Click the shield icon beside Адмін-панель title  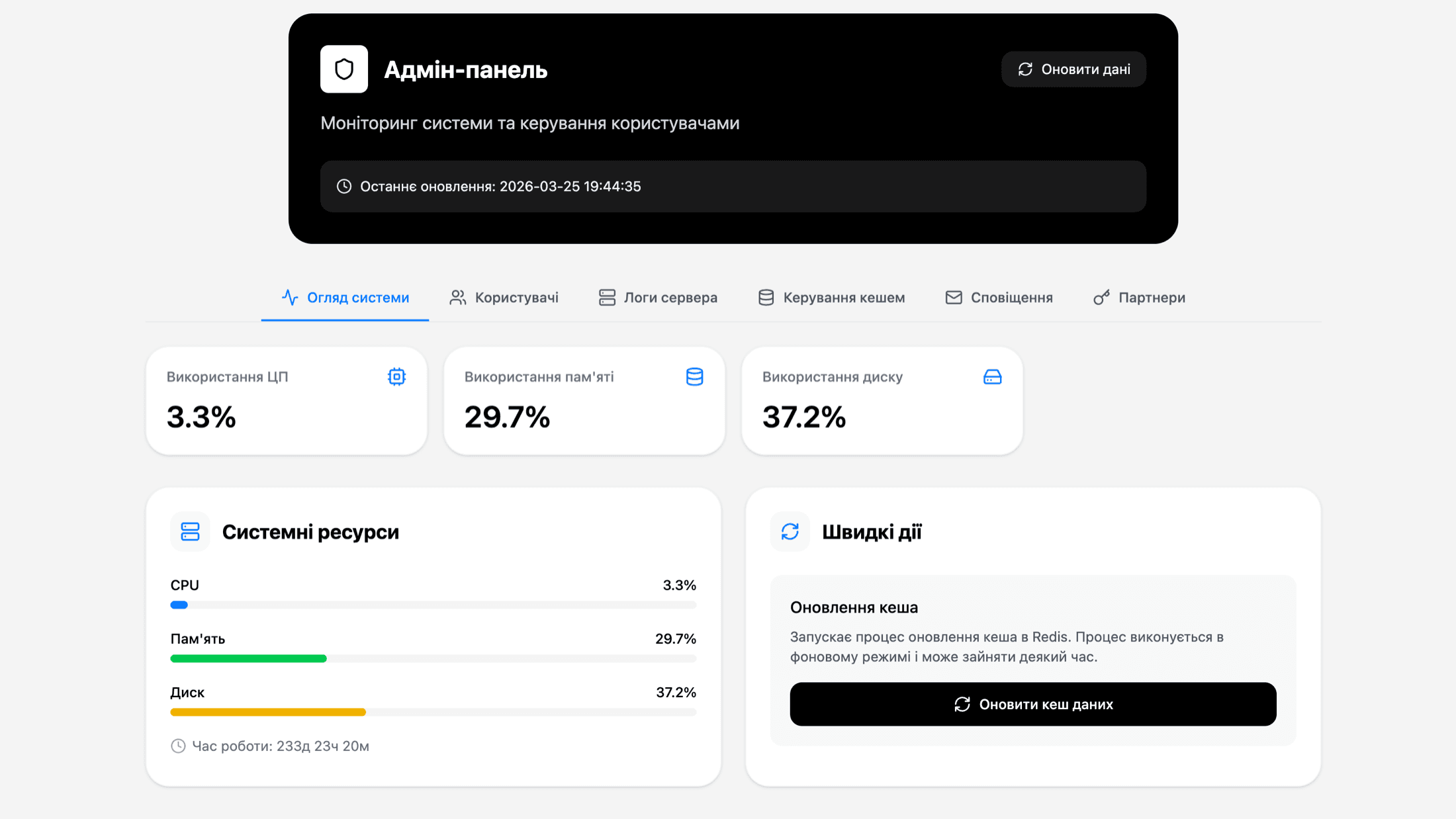344,69
